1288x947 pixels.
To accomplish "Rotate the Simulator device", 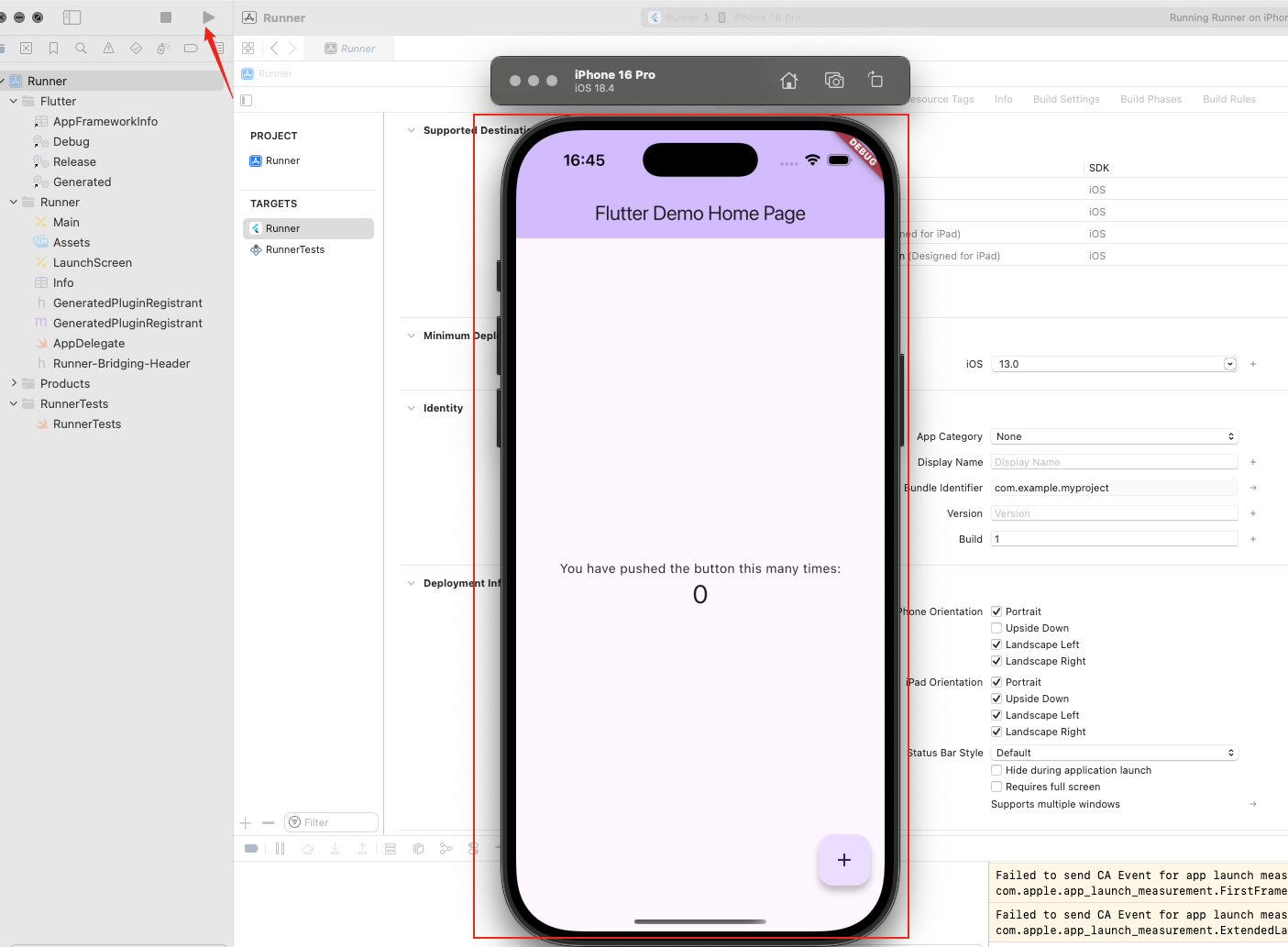I will (875, 80).
